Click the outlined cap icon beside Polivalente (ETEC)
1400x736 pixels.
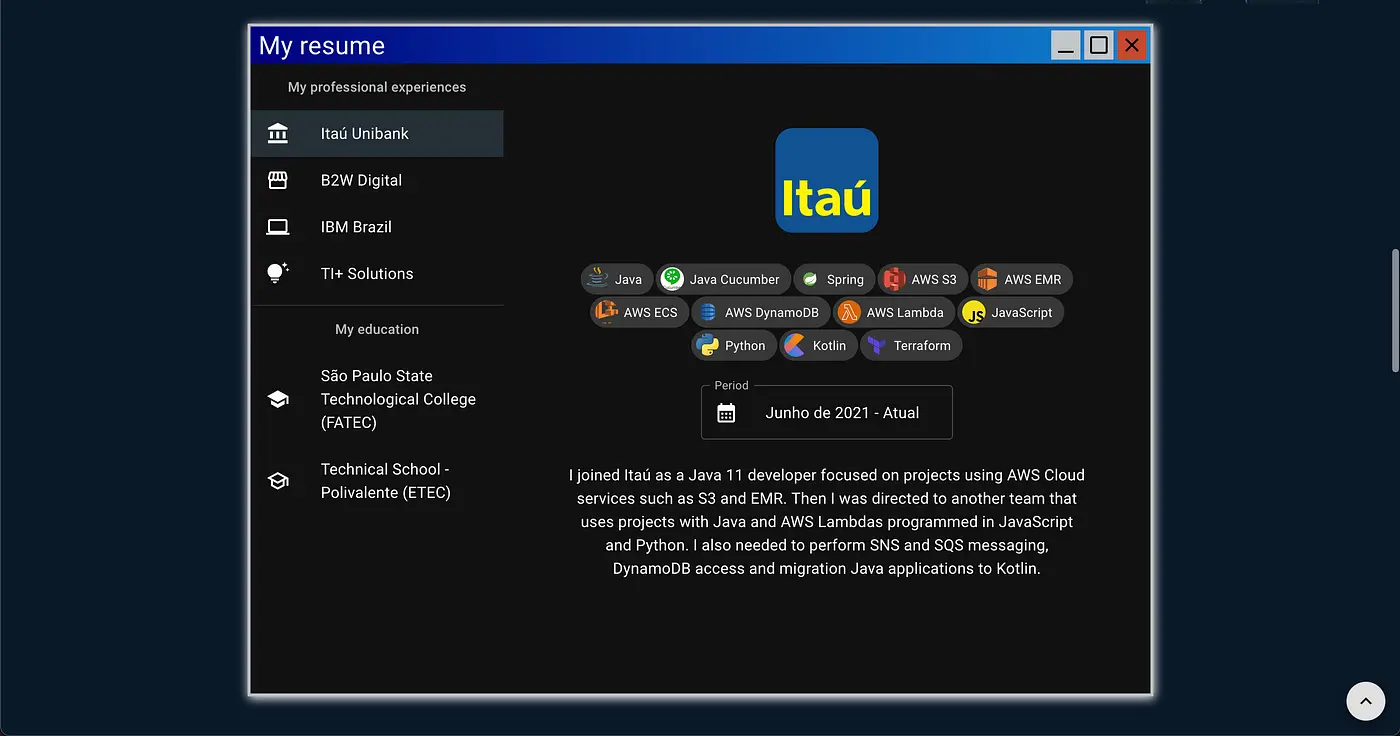[278, 481]
